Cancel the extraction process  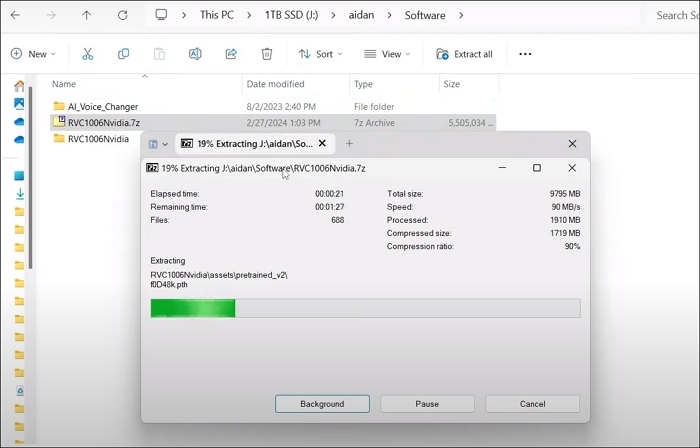coord(532,404)
